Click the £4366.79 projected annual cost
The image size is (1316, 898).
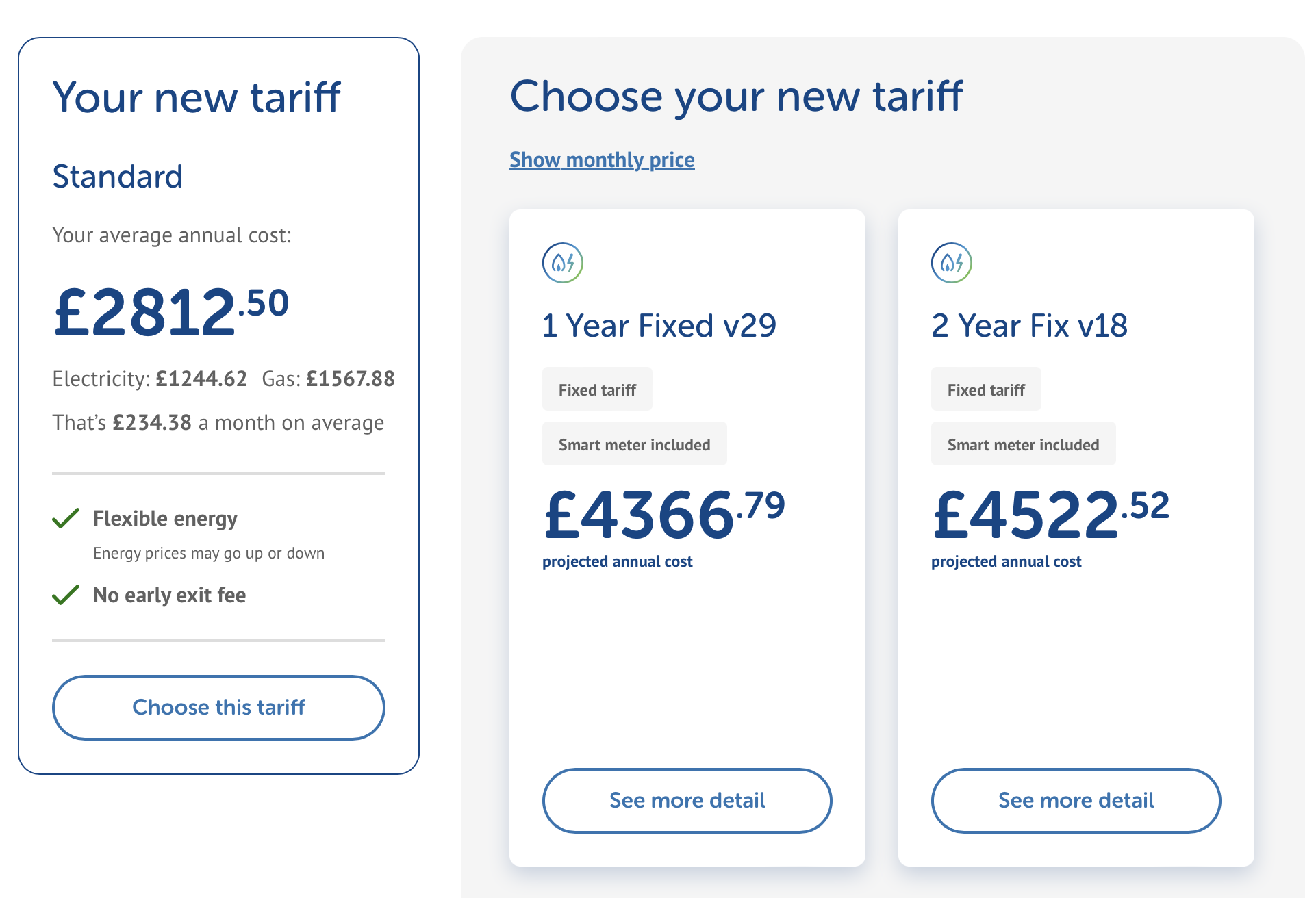pyautogui.click(x=664, y=514)
